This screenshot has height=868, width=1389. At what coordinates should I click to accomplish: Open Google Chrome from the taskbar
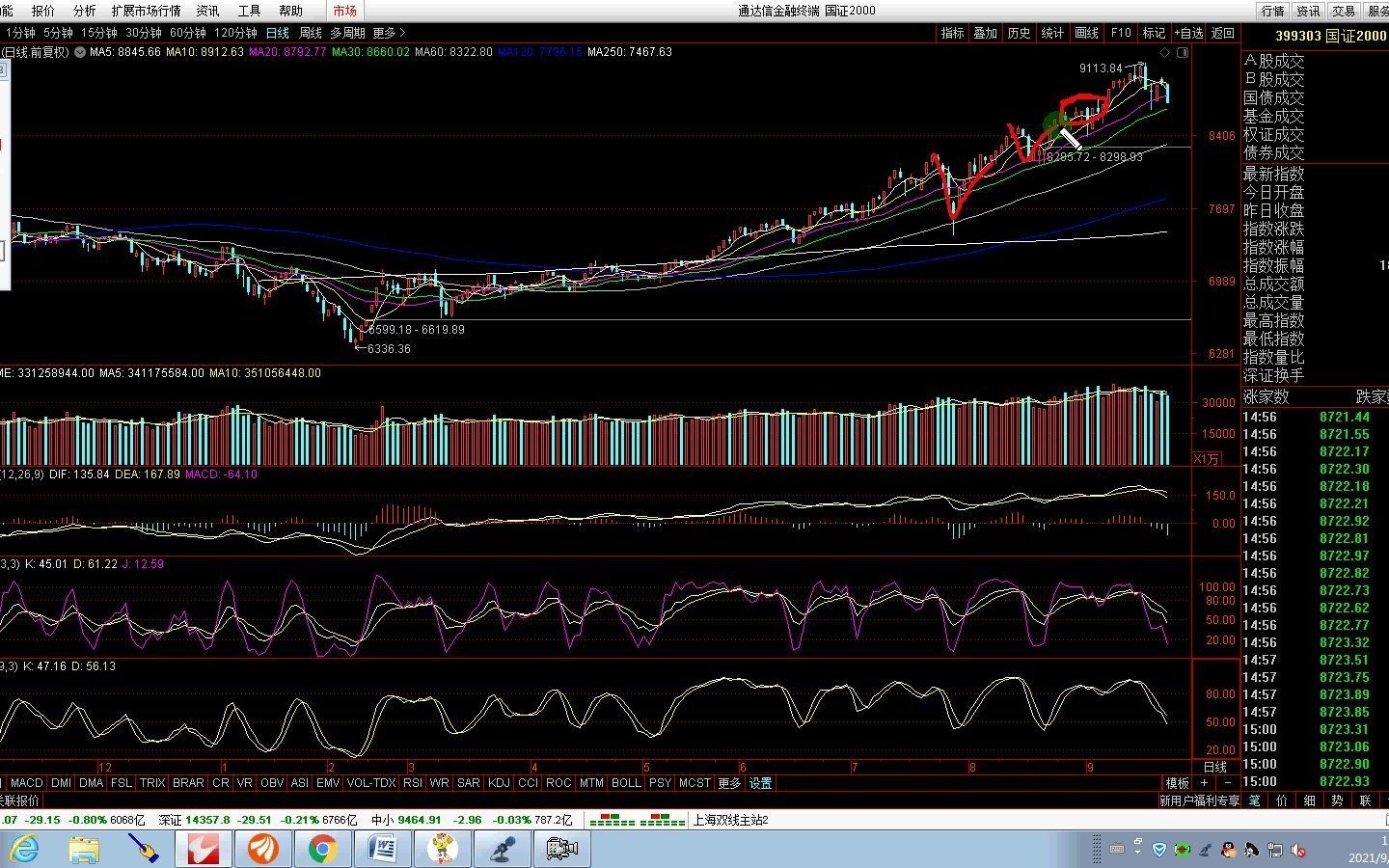point(322,849)
